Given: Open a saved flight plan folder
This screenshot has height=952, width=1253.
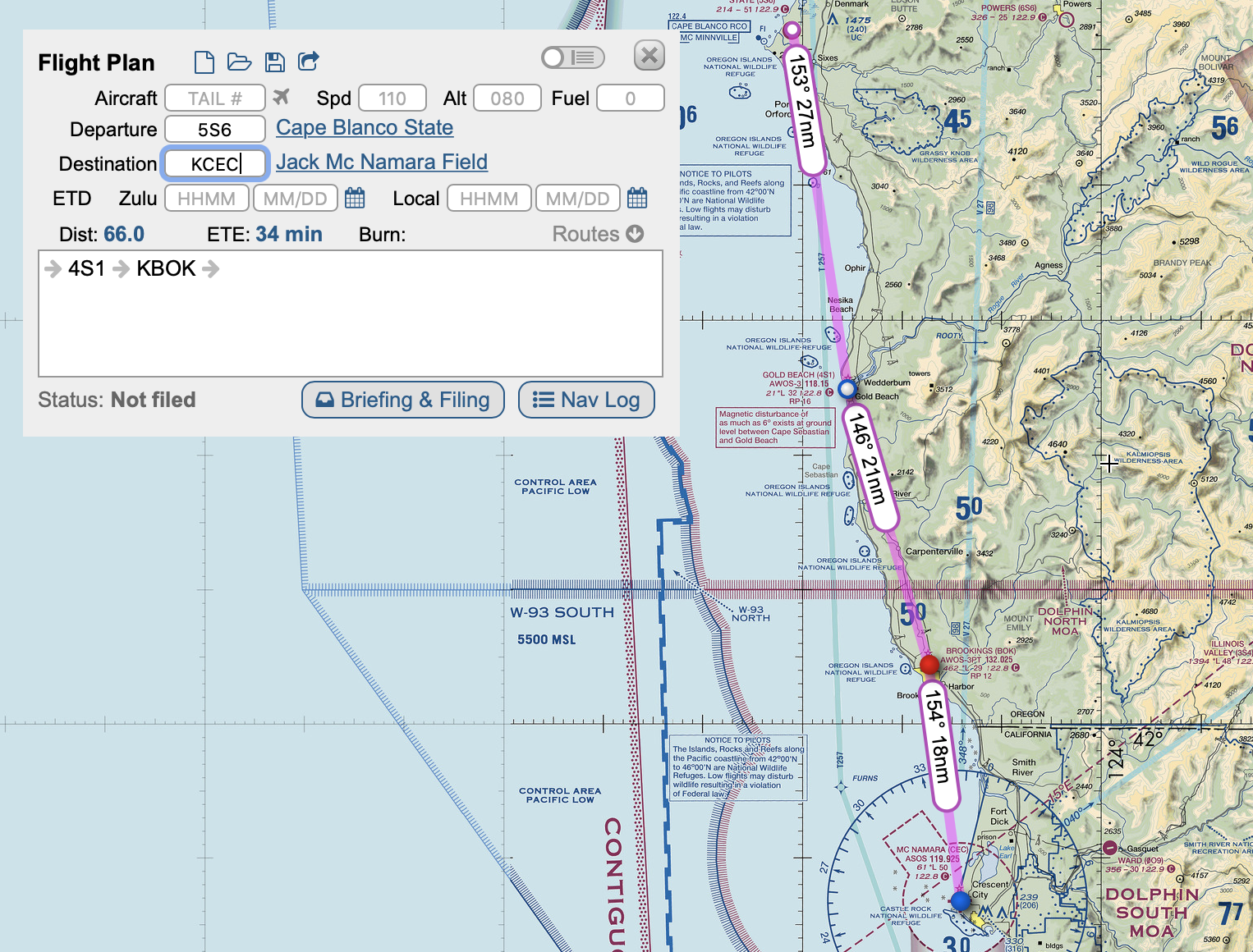Looking at the screenshot, I should coord(239,62).
